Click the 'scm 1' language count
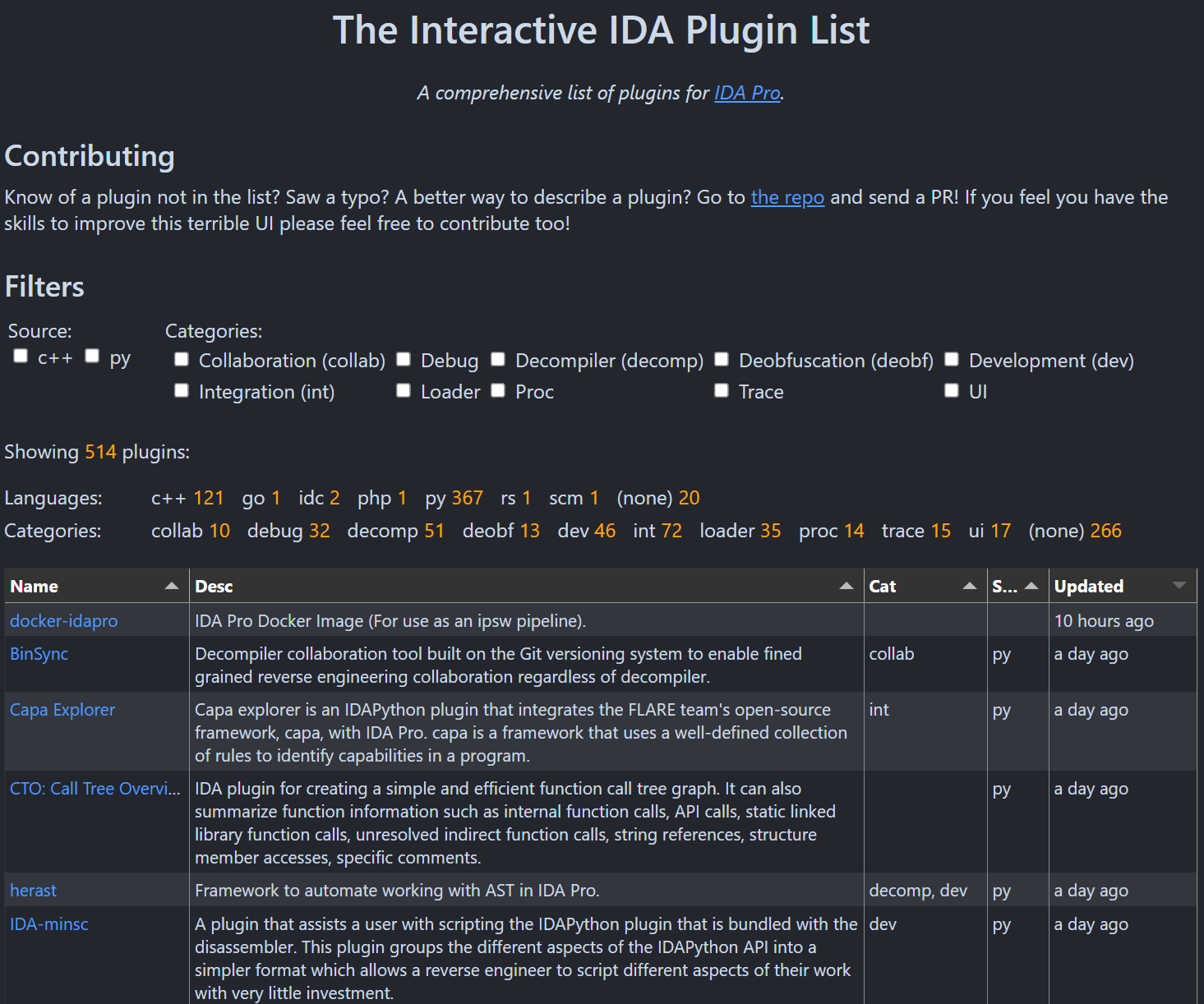1204x1004 pixels. [574, 498]
